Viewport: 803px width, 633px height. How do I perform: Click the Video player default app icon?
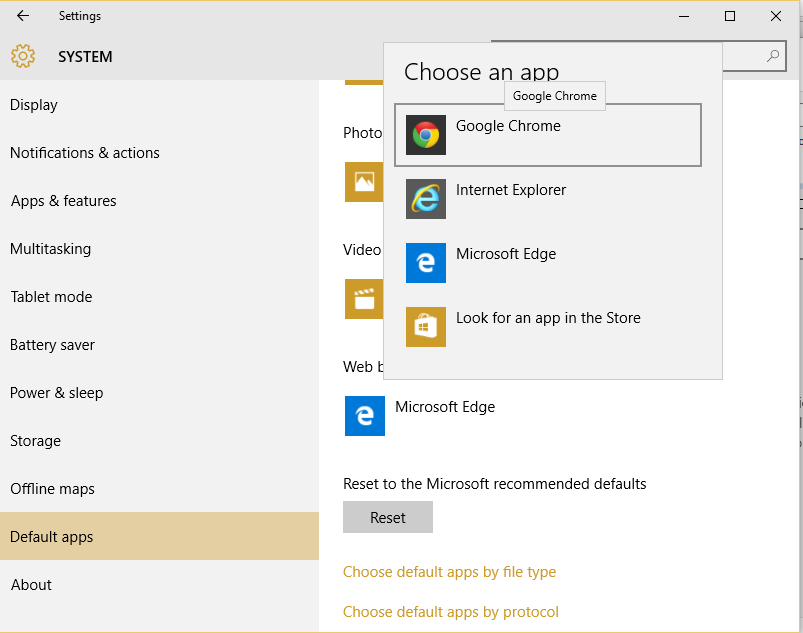pyautogui.click(x=364, y=299)
